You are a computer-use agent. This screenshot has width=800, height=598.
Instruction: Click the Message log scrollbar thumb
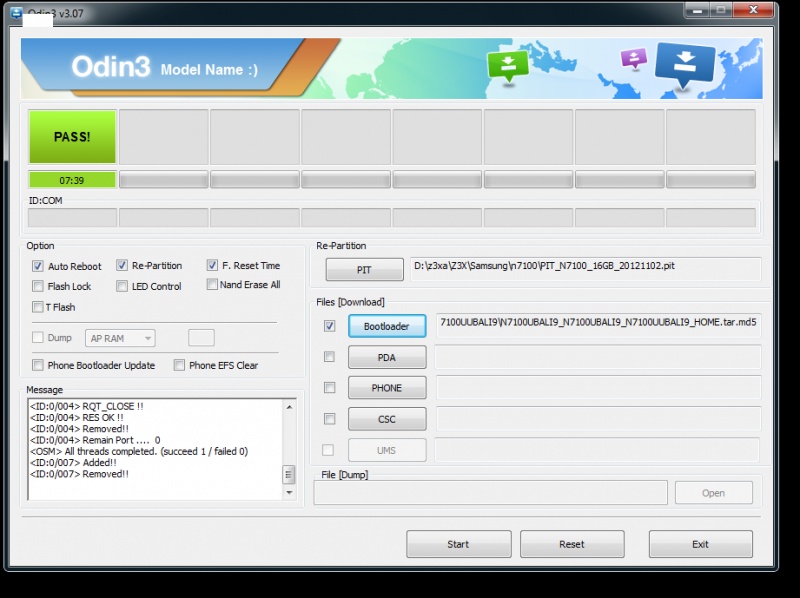pos(289,474)
